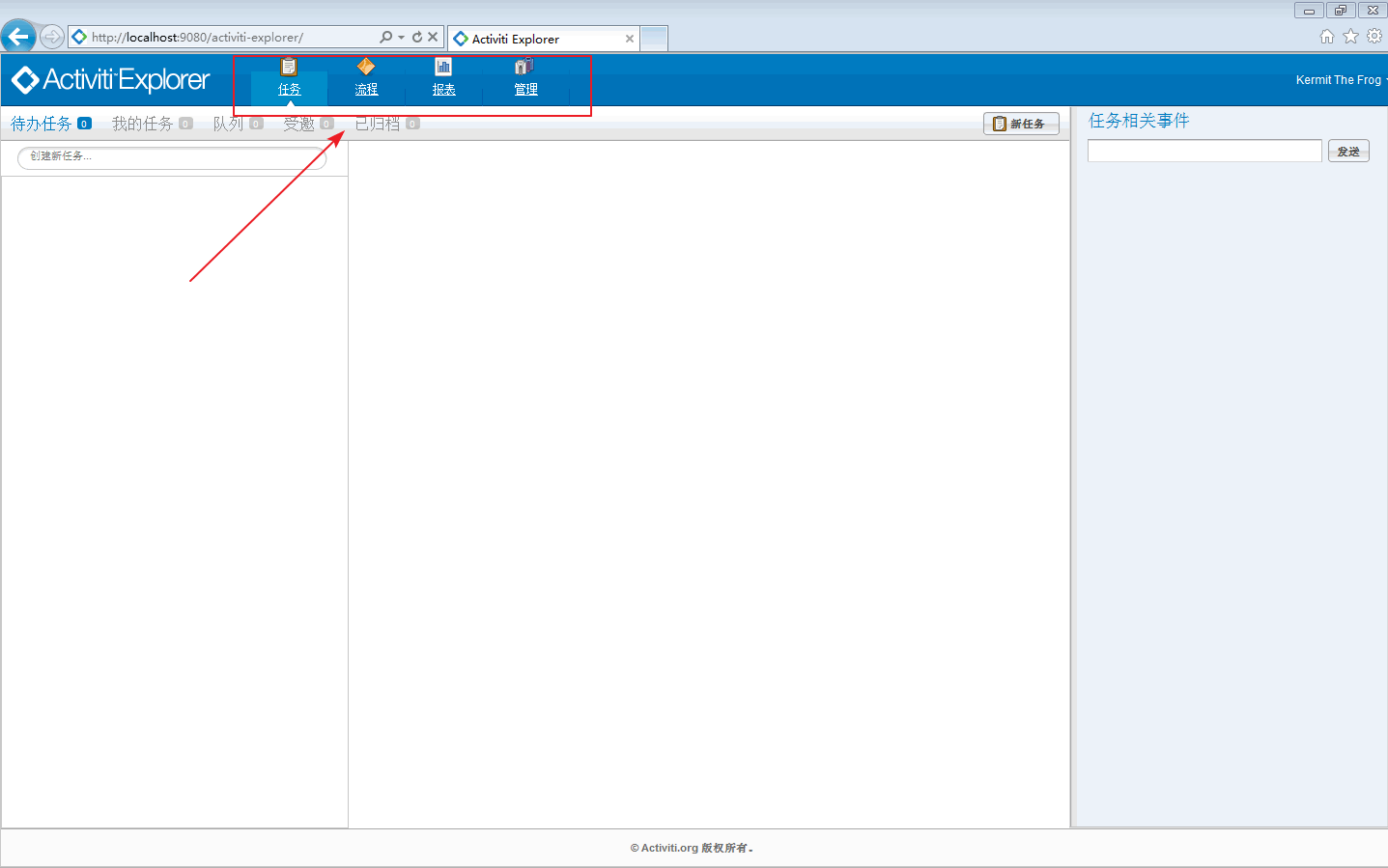The height and width of the screenshot is (868, 1388).
Task: Click the browser back arrow button
Action: 18,38
